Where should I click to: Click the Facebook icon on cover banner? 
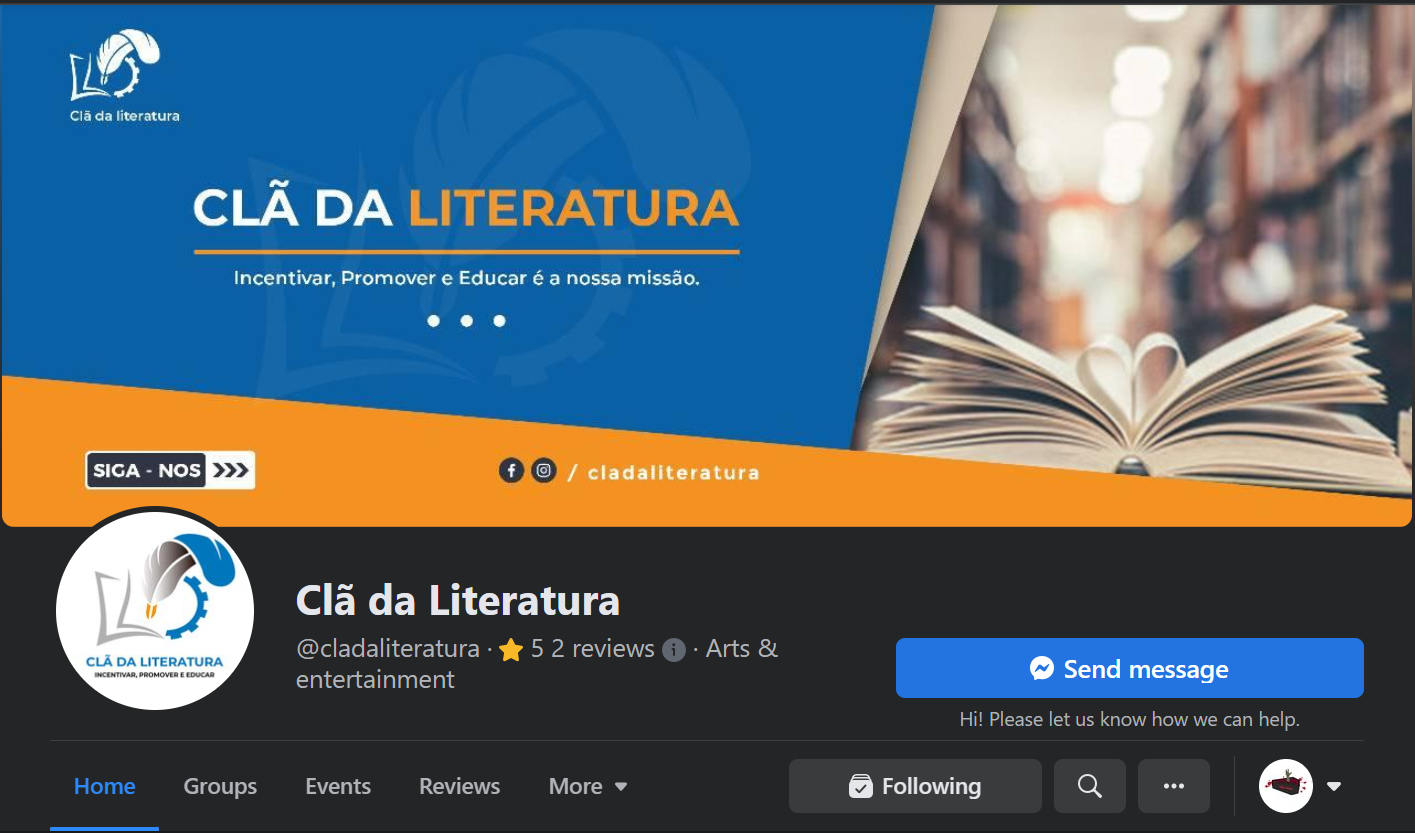tap(511, 470)
